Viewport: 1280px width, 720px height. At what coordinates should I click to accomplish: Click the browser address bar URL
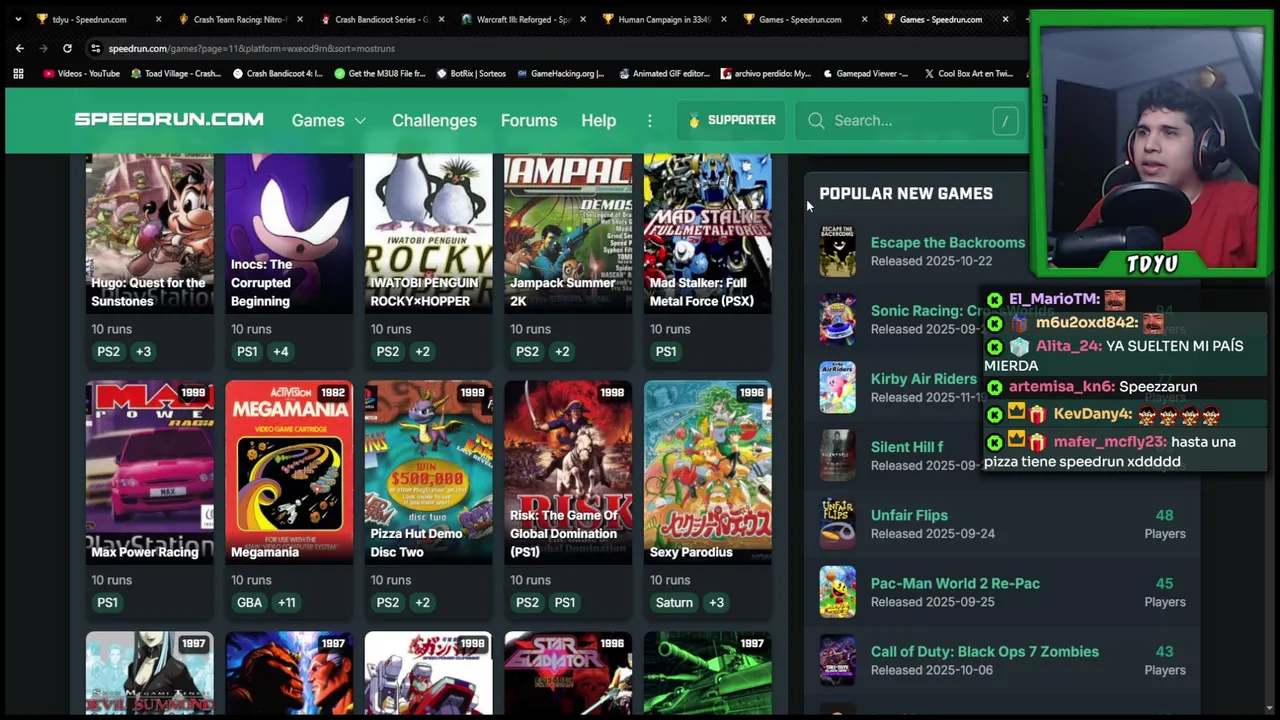251,48
